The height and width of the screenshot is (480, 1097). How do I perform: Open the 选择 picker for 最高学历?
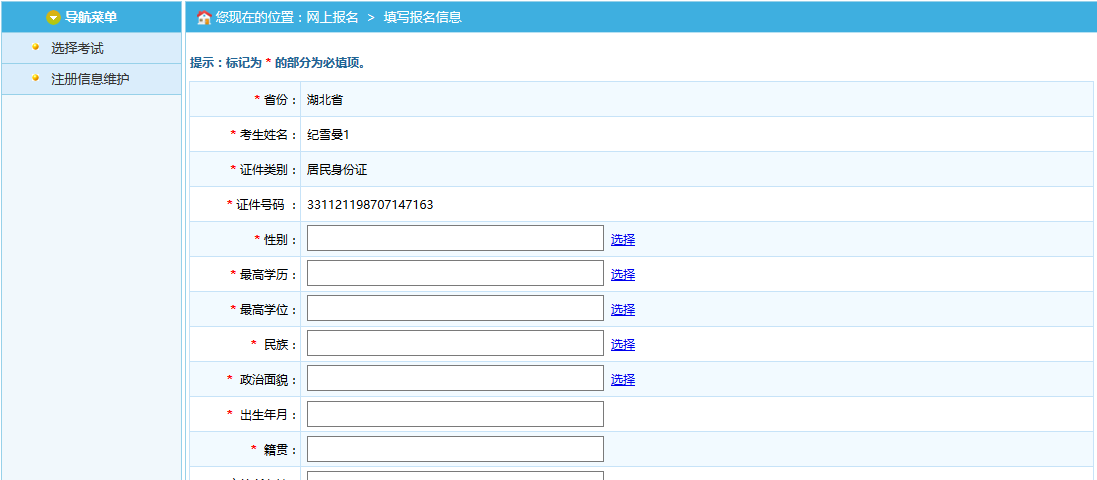pos(623,274)
